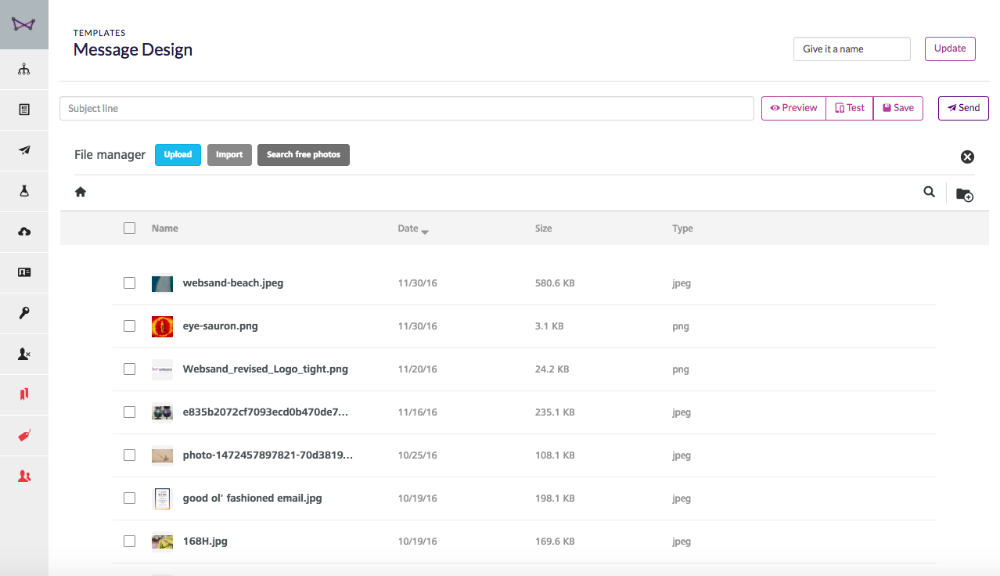Open the 168H.jpg thumbnail

pos(162,542)
